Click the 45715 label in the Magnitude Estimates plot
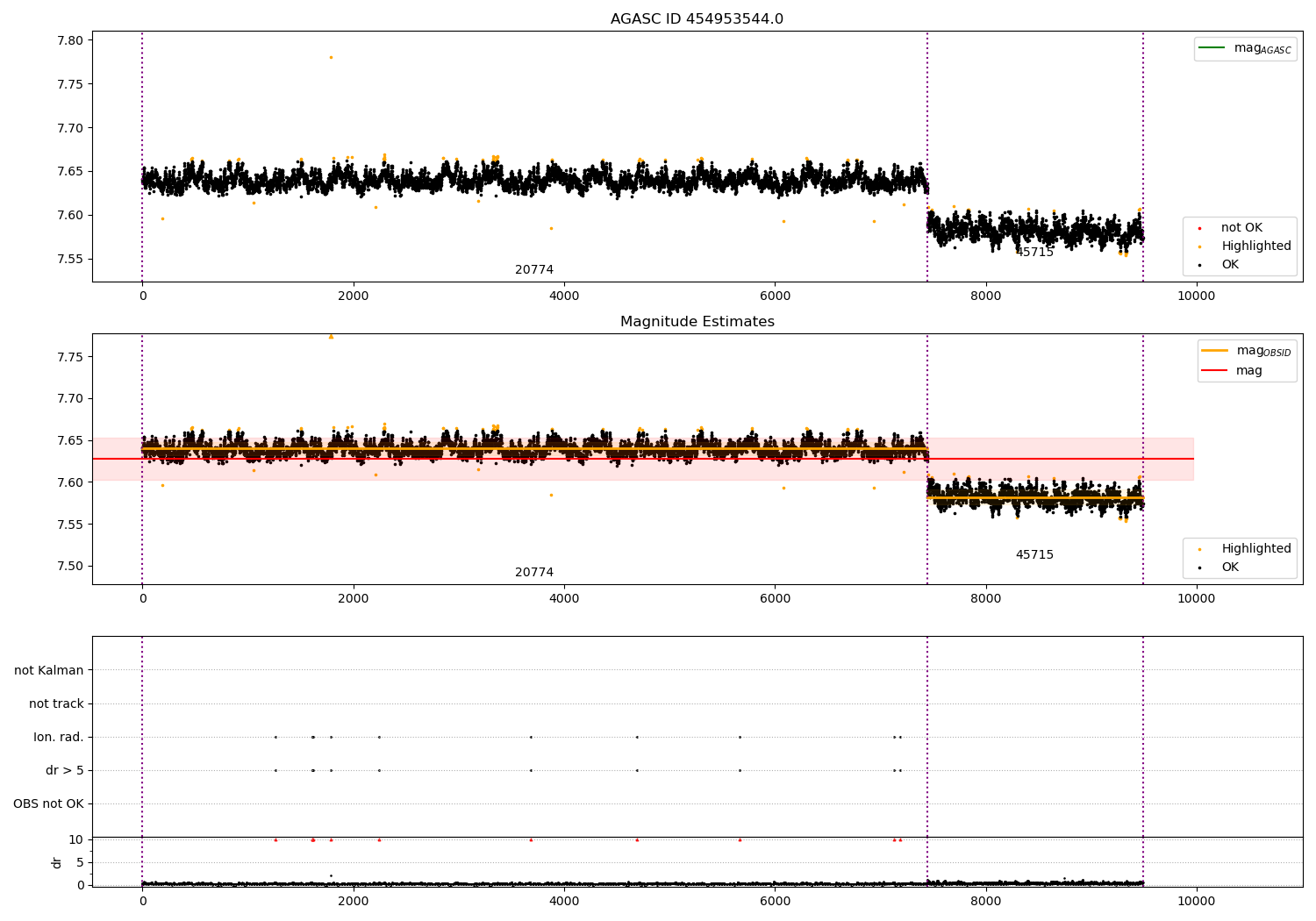 (x=1034, y=555)
